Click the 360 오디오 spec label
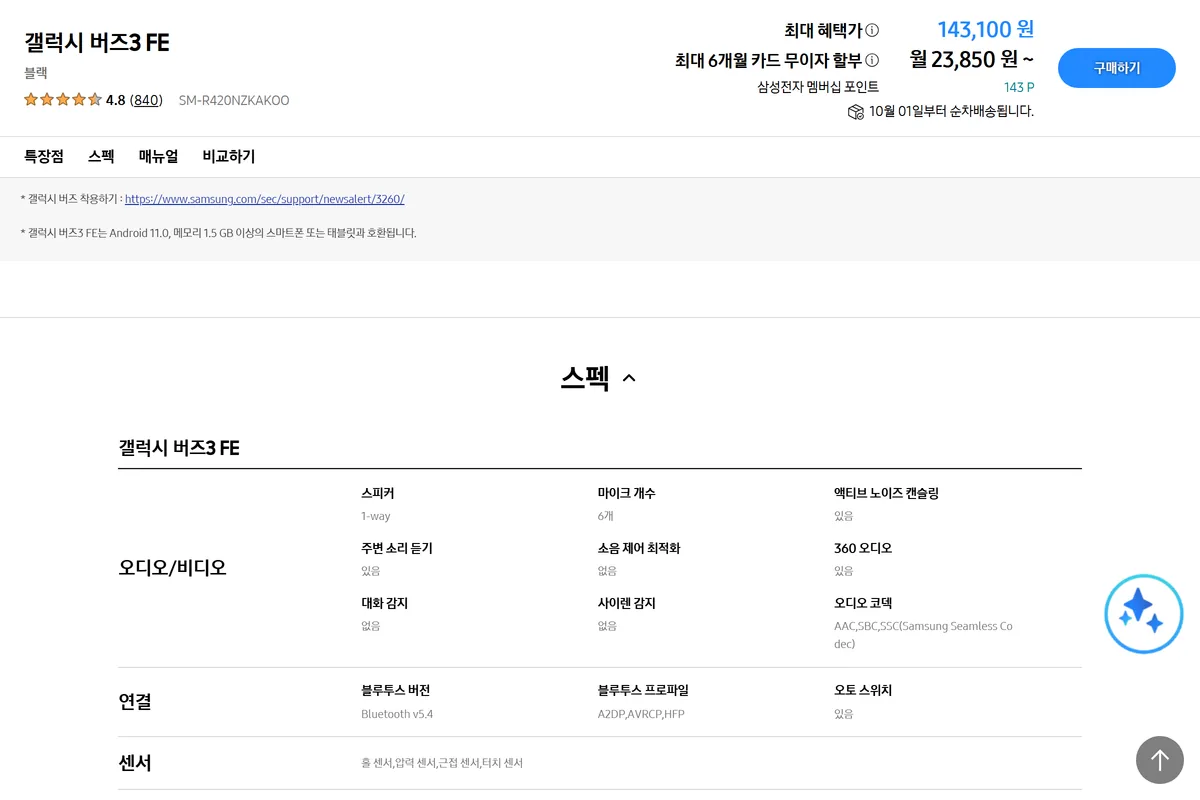Viewport: 1200px width, 800px height. point(863,548)
